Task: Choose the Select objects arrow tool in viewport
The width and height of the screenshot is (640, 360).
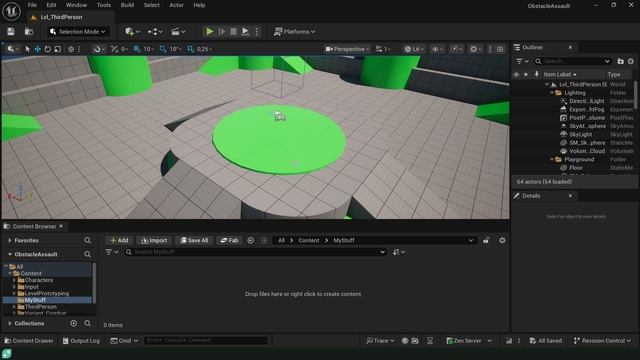Action: coord(27,49)
